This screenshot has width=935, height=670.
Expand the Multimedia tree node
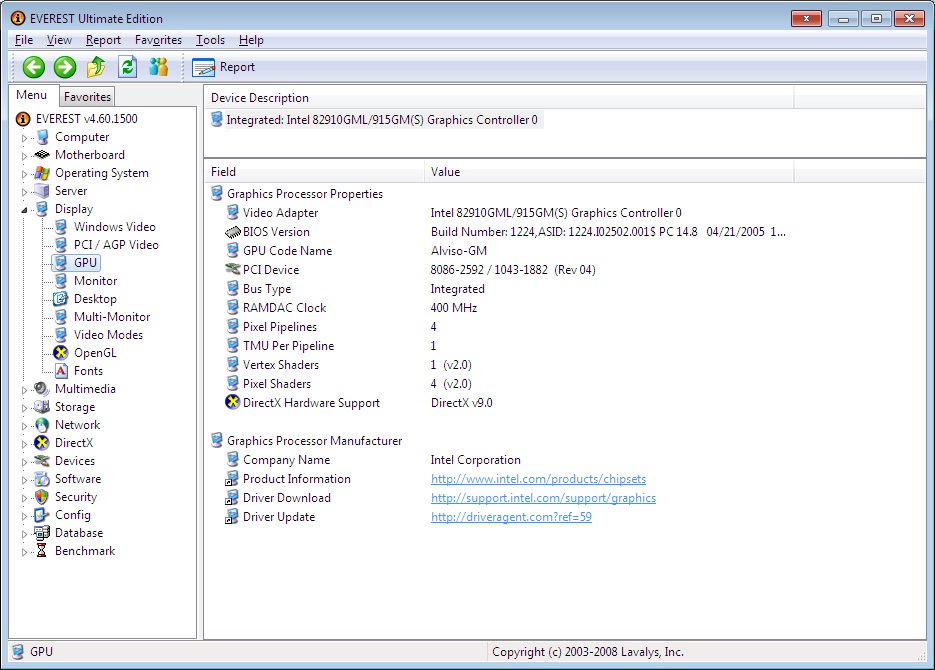24,390
